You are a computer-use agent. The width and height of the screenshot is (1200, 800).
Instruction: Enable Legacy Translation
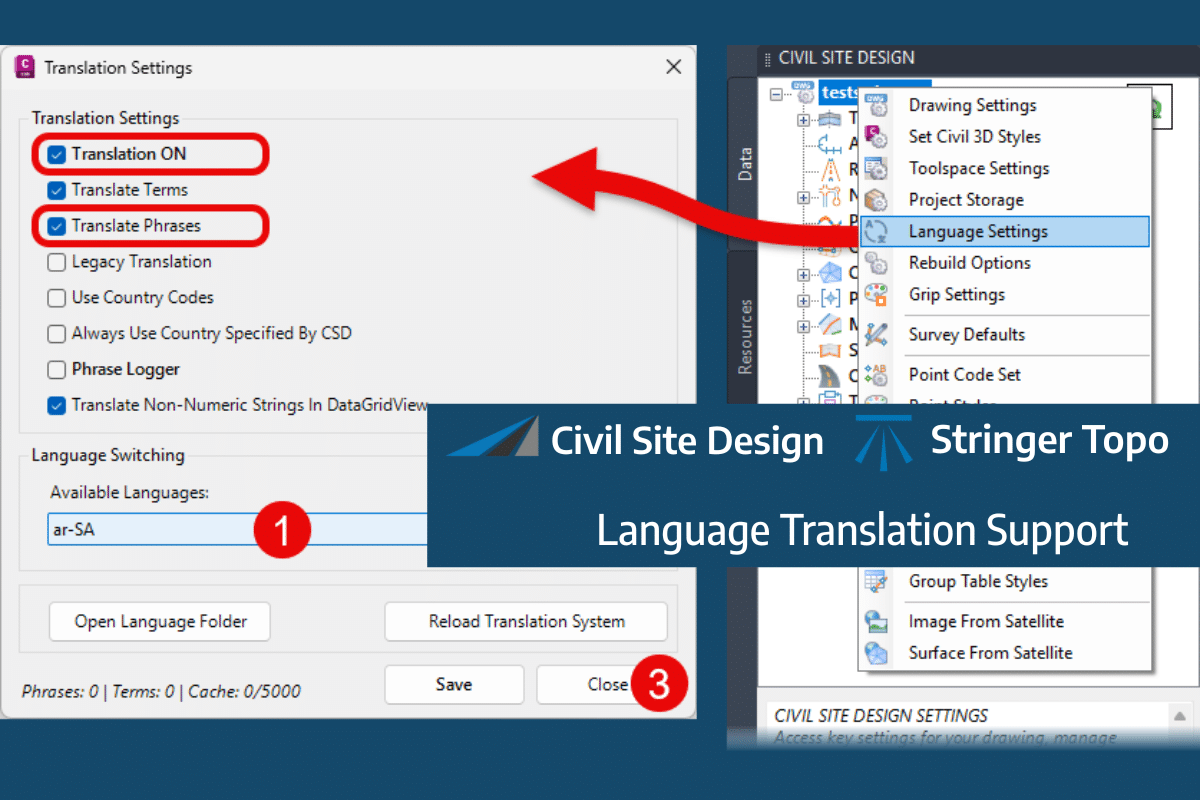coord(57,262)
